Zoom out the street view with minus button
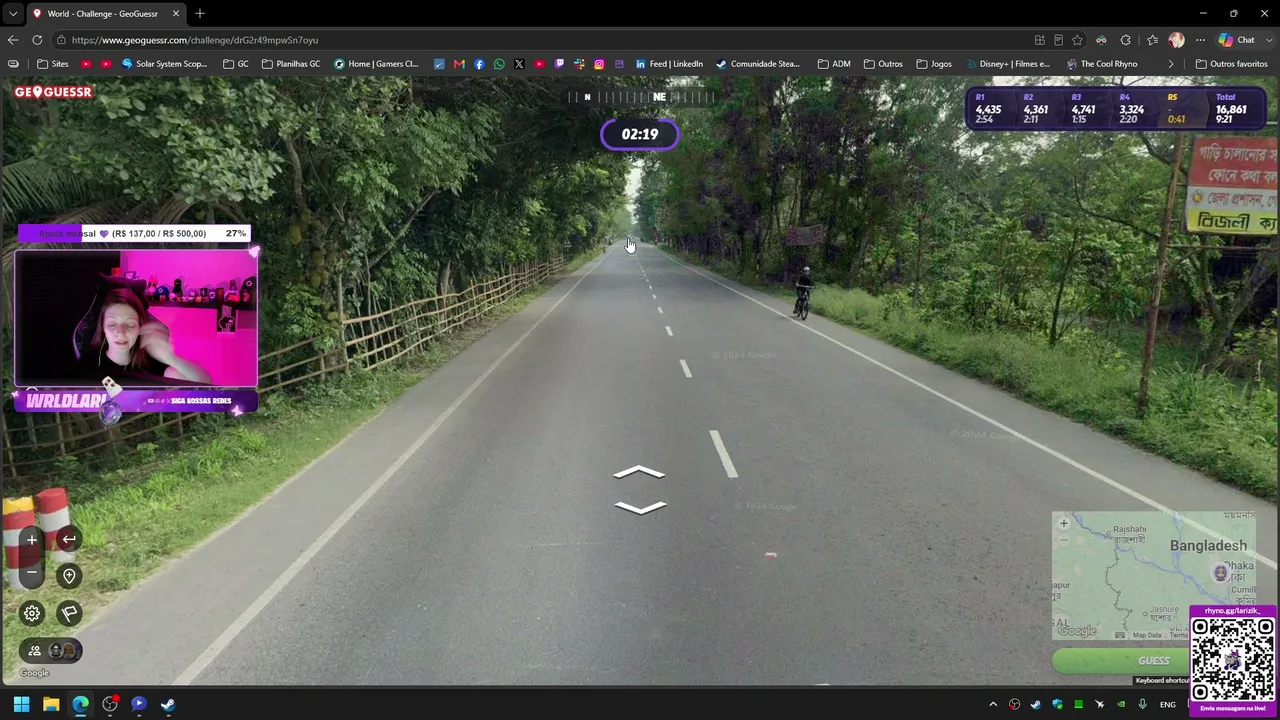1280x720 pixels. coord(32,572)
